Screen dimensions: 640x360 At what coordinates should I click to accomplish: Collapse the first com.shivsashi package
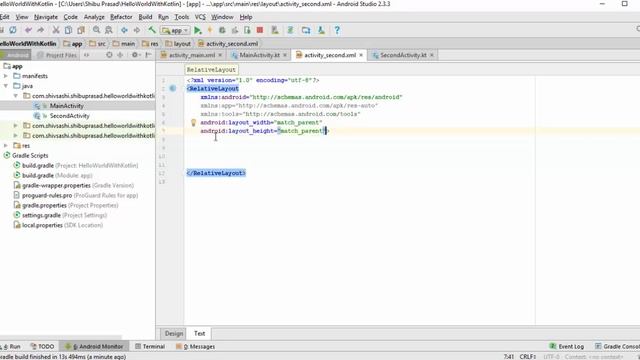pos(16,96)
